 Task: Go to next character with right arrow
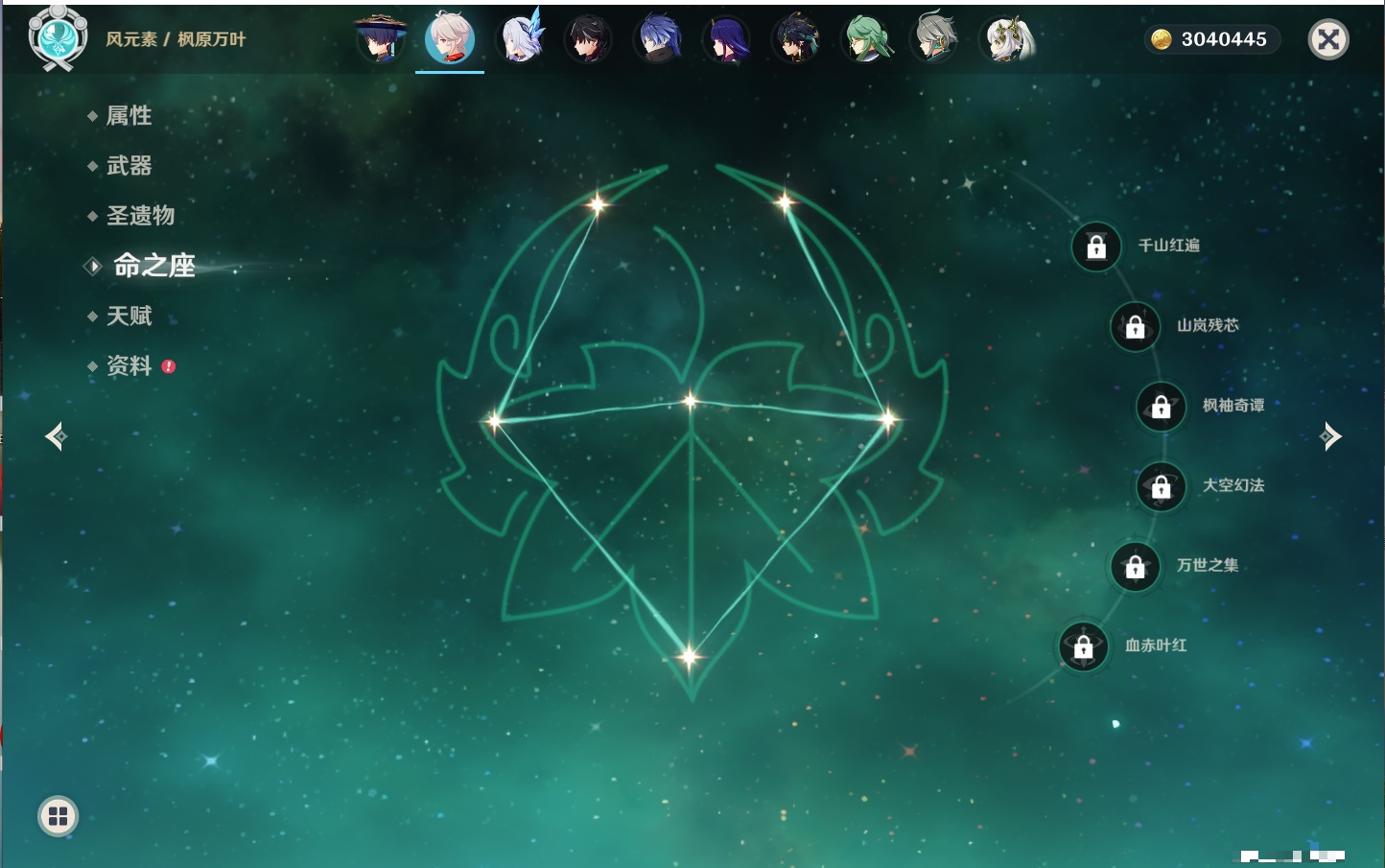click(1330, 436)
